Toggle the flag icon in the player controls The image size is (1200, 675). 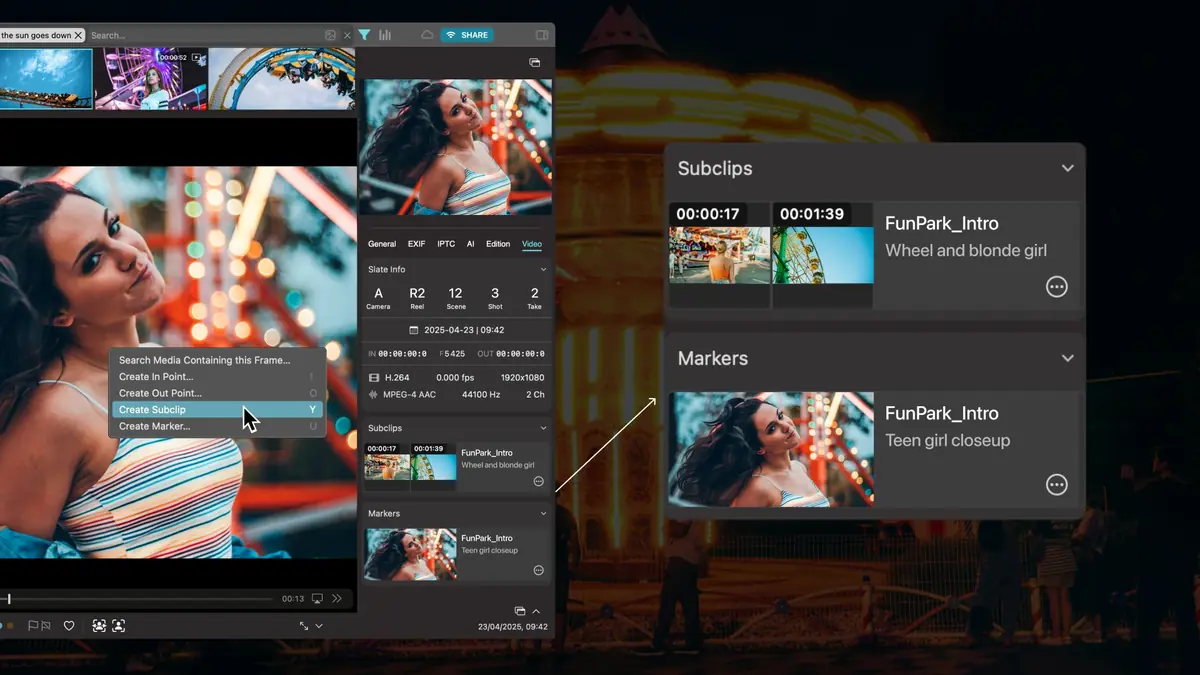tap(33, 625)
